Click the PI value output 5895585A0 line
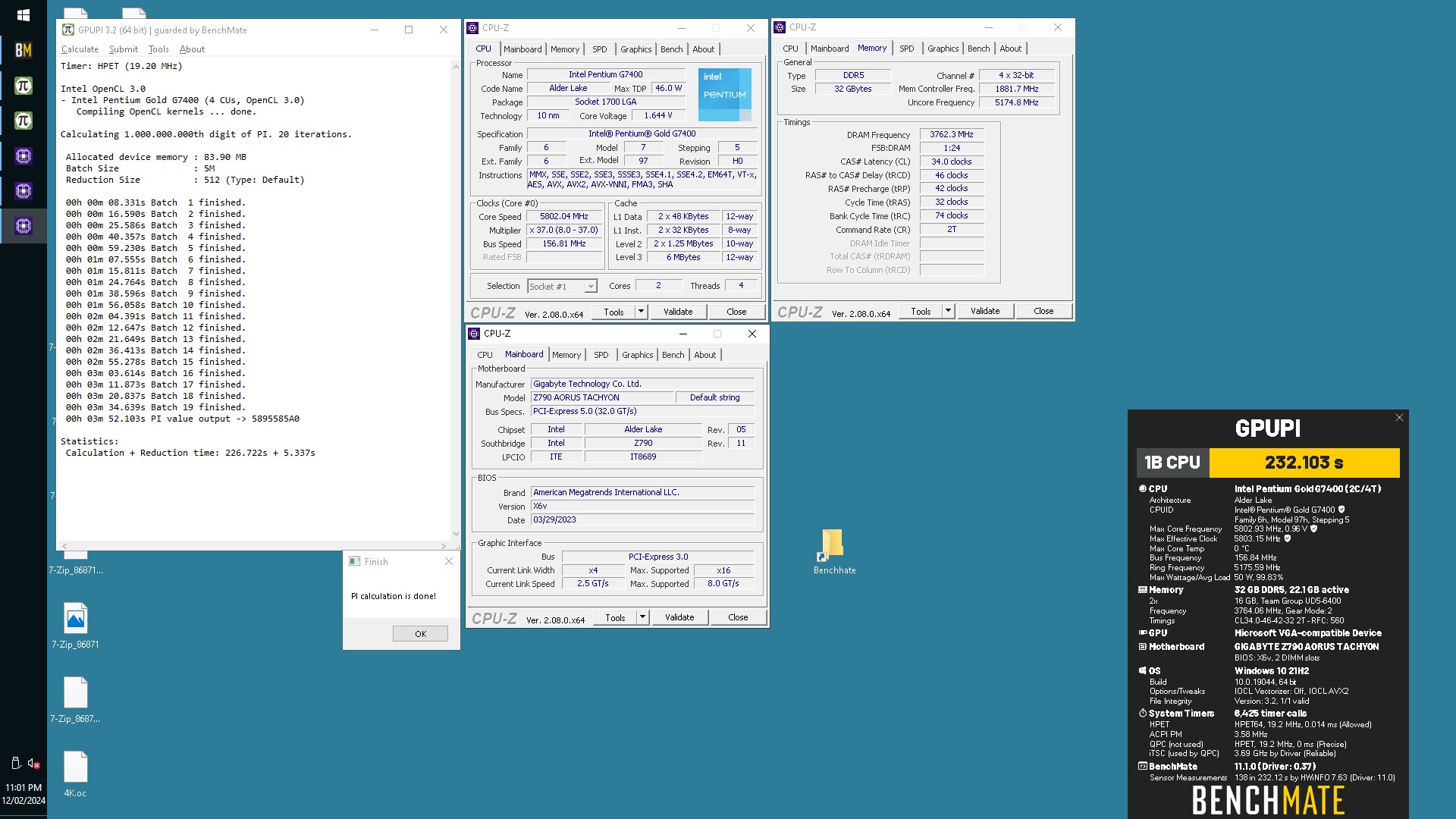 coord(182,419)
